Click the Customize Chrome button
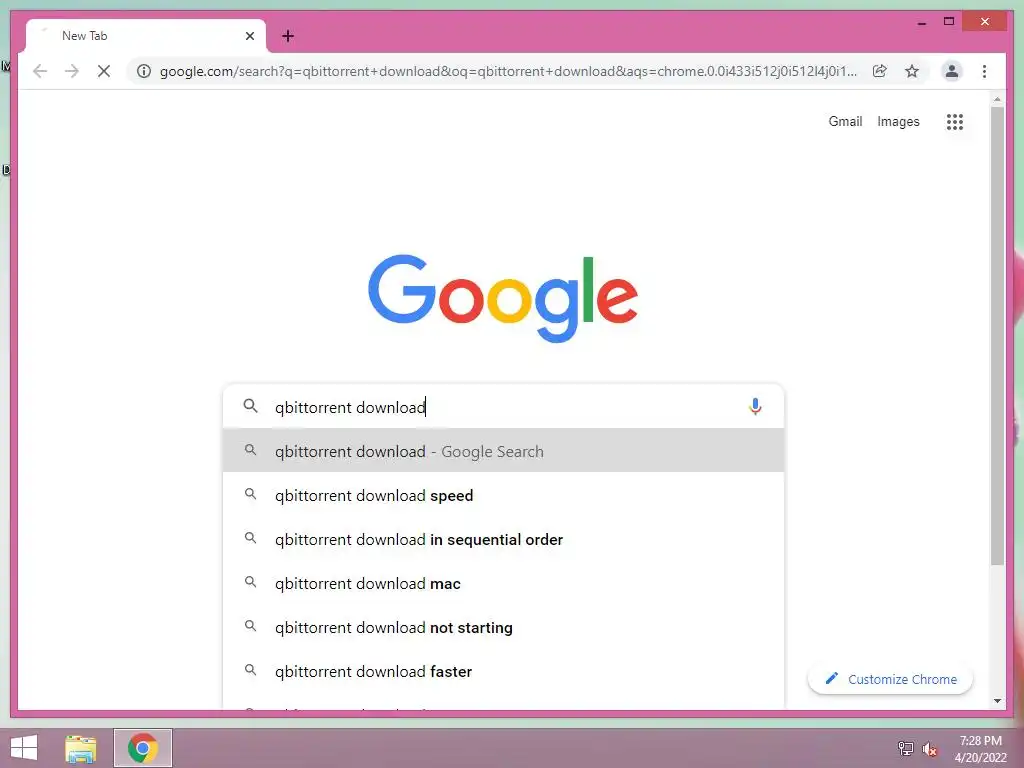1024x768 pixels. point(890,679)
